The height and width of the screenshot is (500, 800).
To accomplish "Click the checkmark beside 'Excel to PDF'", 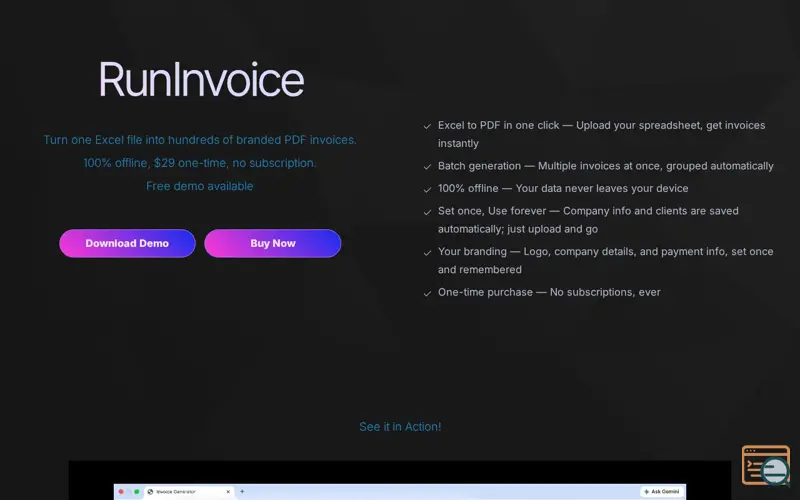I will pos(427,126).
